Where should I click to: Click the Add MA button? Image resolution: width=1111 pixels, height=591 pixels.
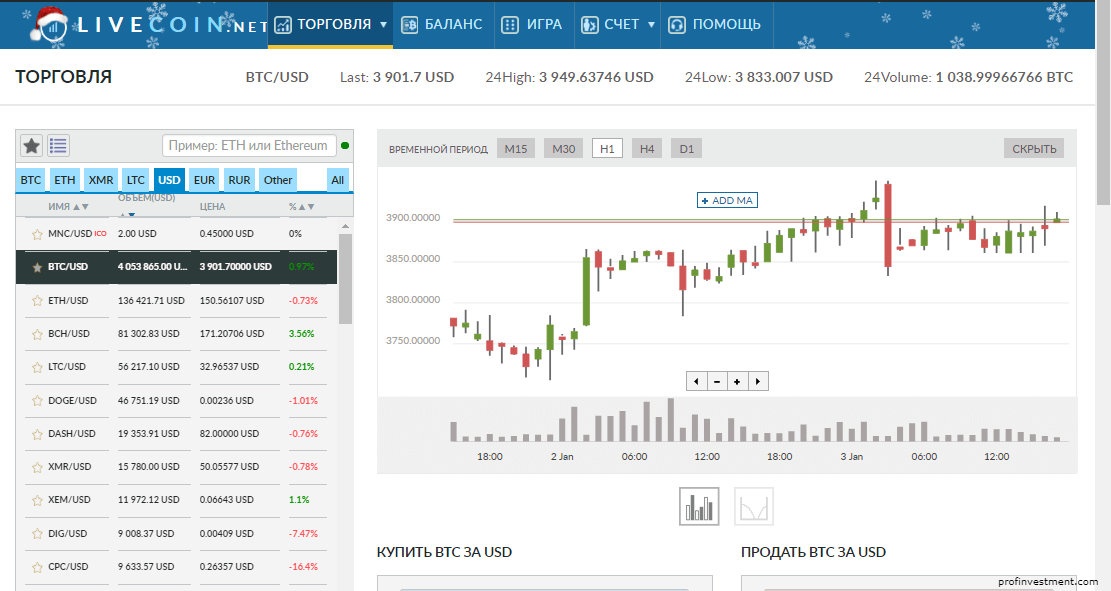click(727, 200)
